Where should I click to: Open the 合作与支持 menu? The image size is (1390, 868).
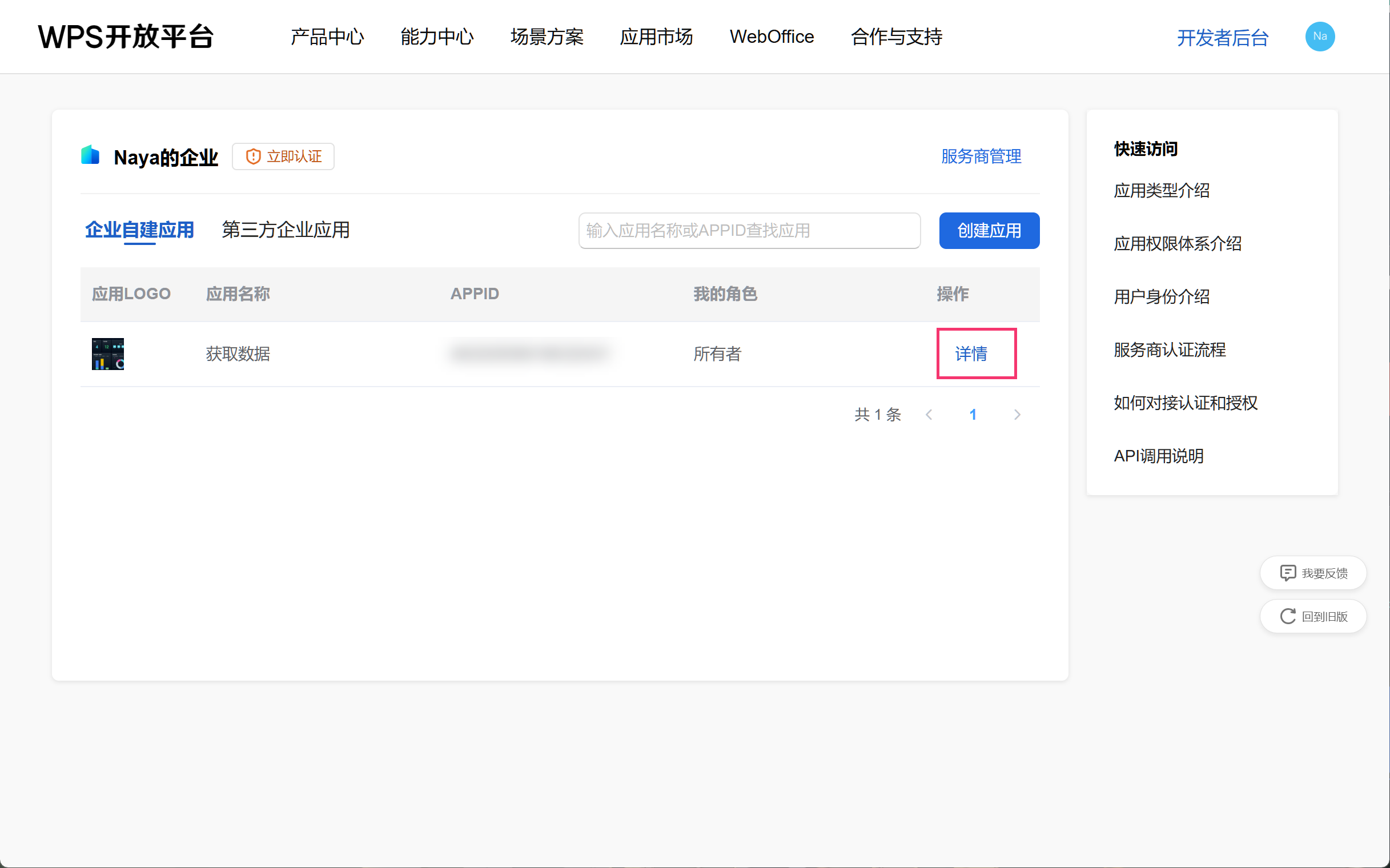[895, 37]
